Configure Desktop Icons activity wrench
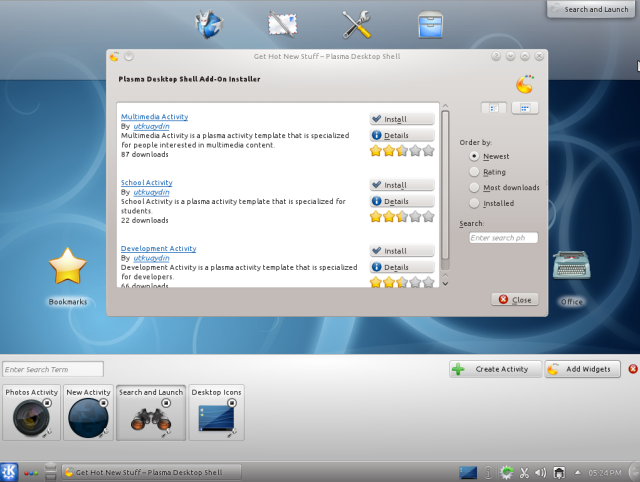The width and height of the screenshot is (640, 482). coord(232,432)
